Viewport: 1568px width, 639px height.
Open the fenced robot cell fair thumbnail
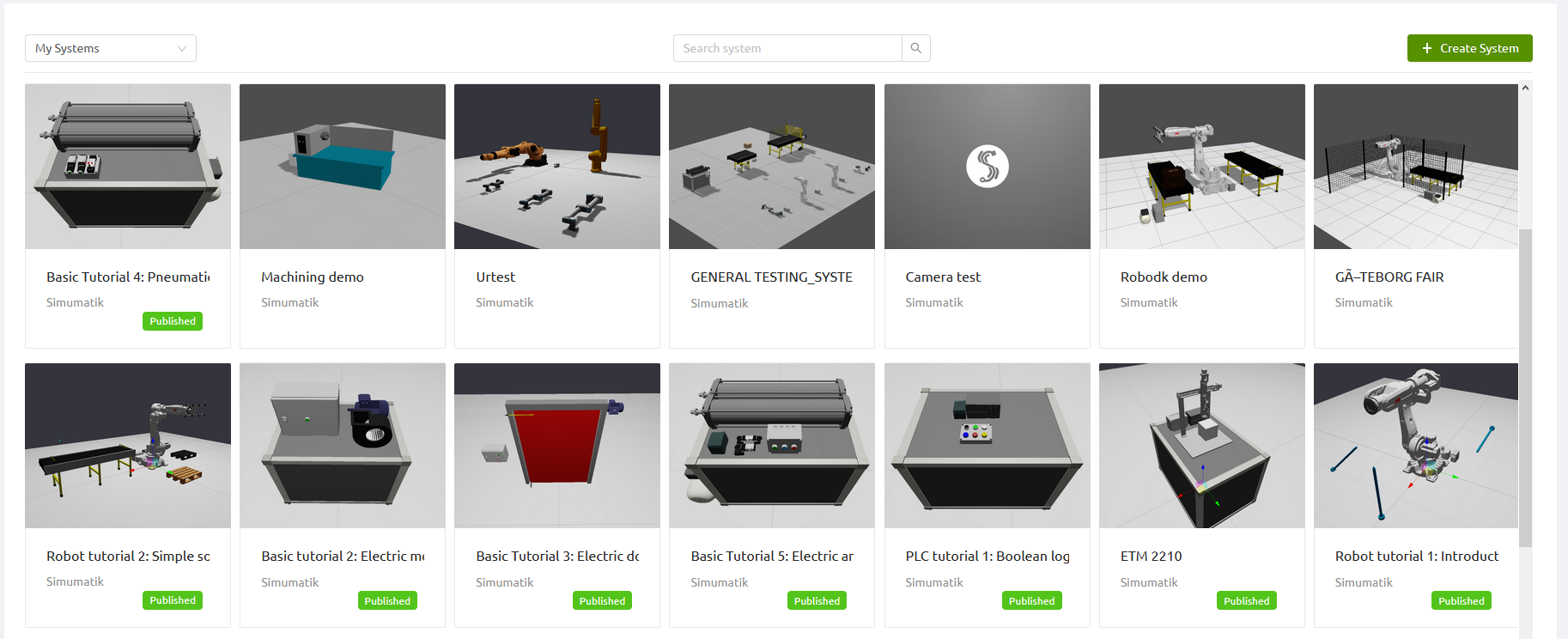1415,167
